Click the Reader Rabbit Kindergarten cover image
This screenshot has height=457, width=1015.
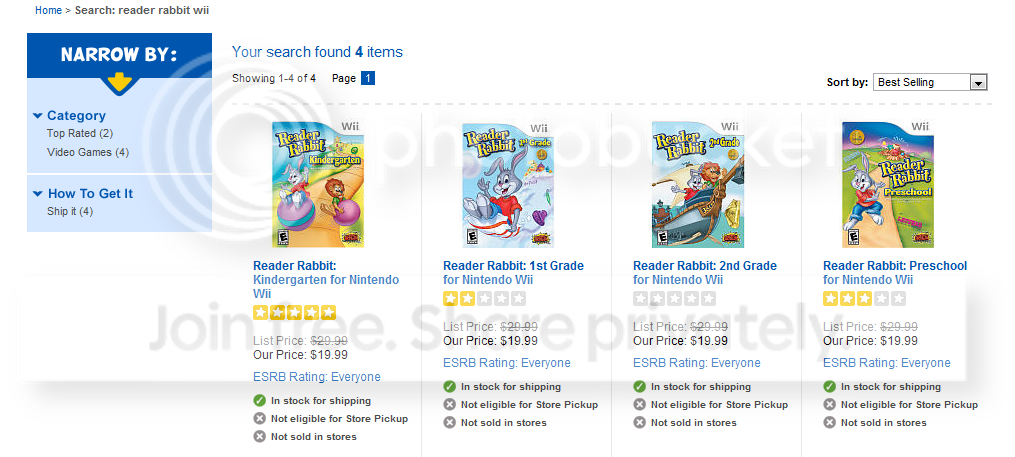pos(317,185)
